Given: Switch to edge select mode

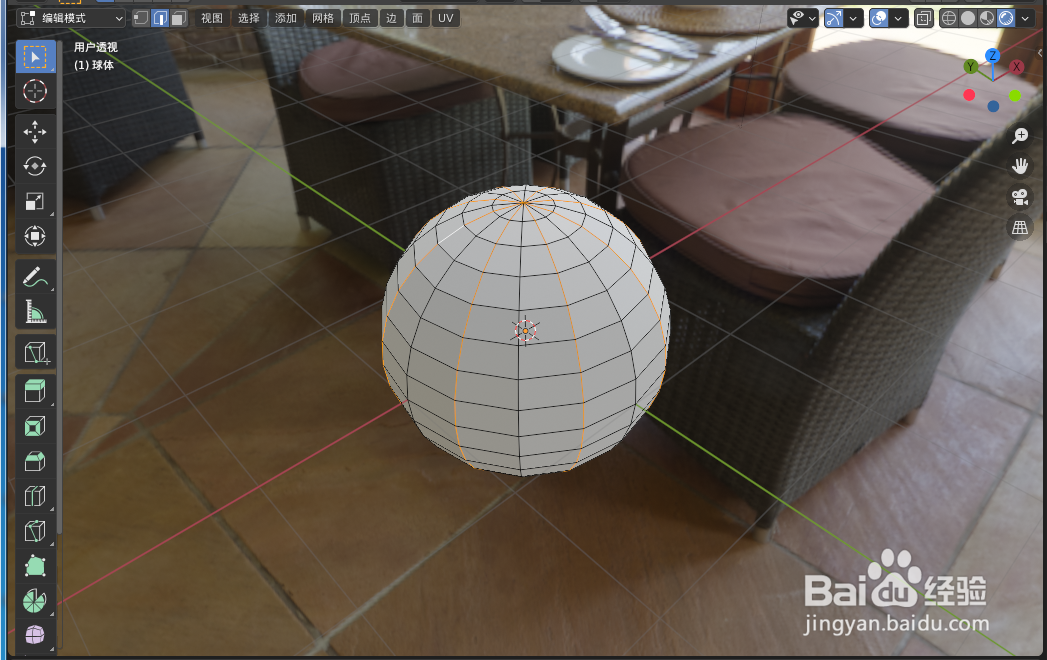Looking at the screenshot, I should [x=158, y=18].
